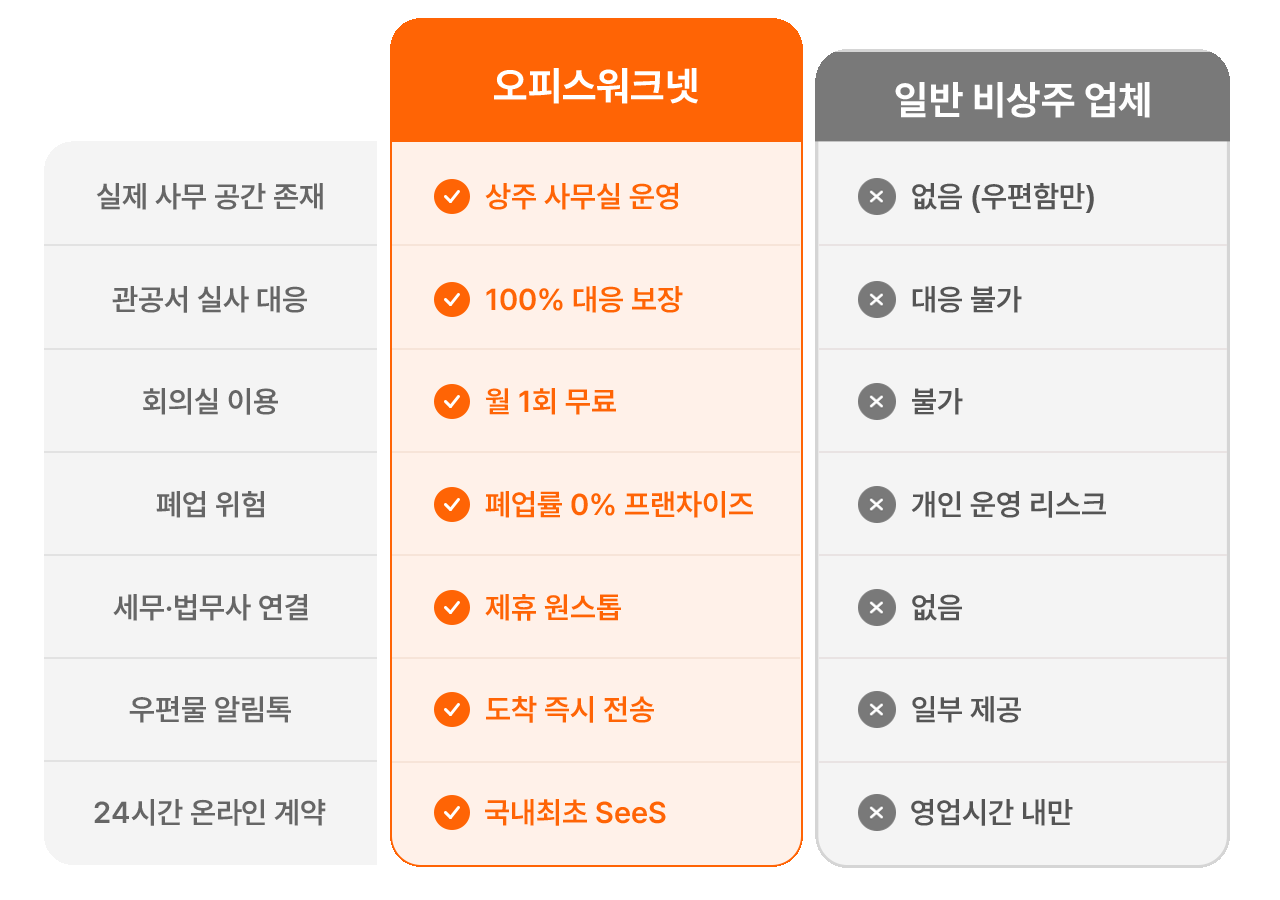
Task: Click the 실제 사무 공간 존재 row label
Action: [210, 196]
